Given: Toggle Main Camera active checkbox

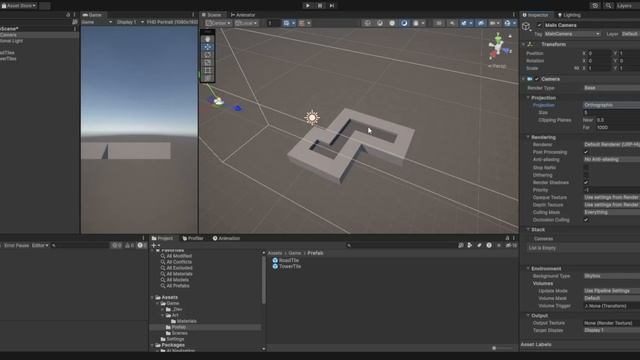Looking at the screenshot, I should (x=539, y=25).
